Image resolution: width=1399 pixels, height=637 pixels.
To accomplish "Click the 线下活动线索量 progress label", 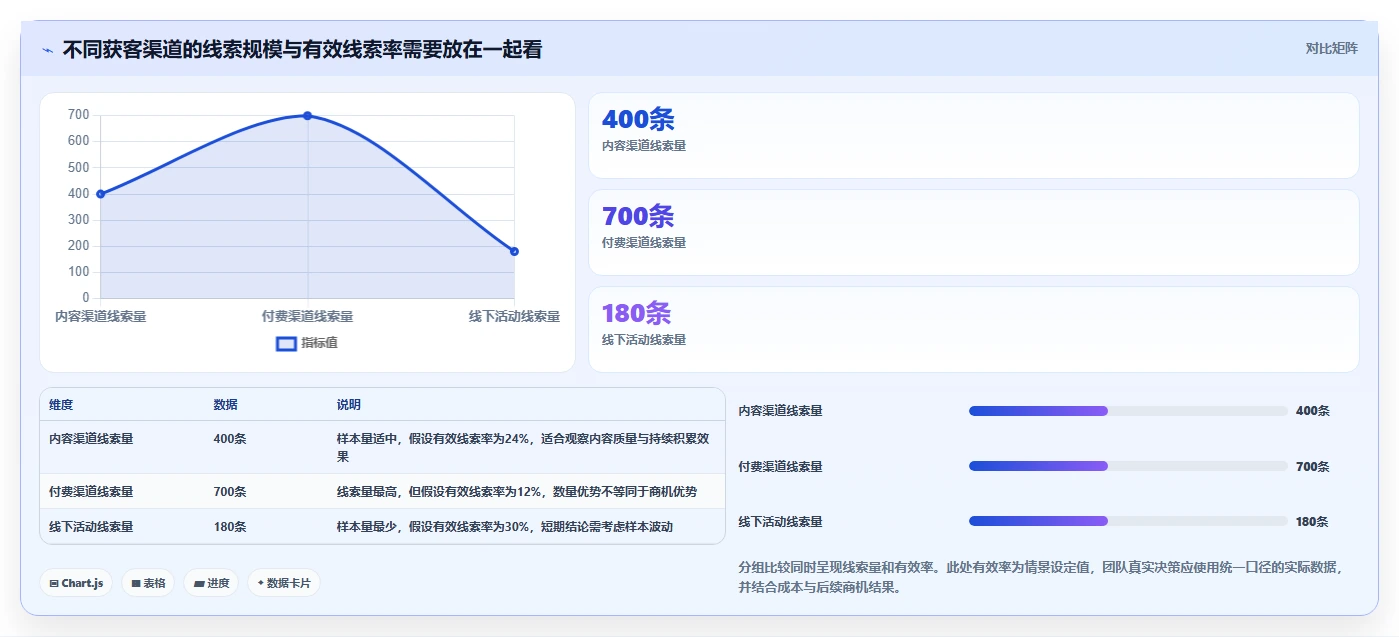I will [x=780, y=522].
